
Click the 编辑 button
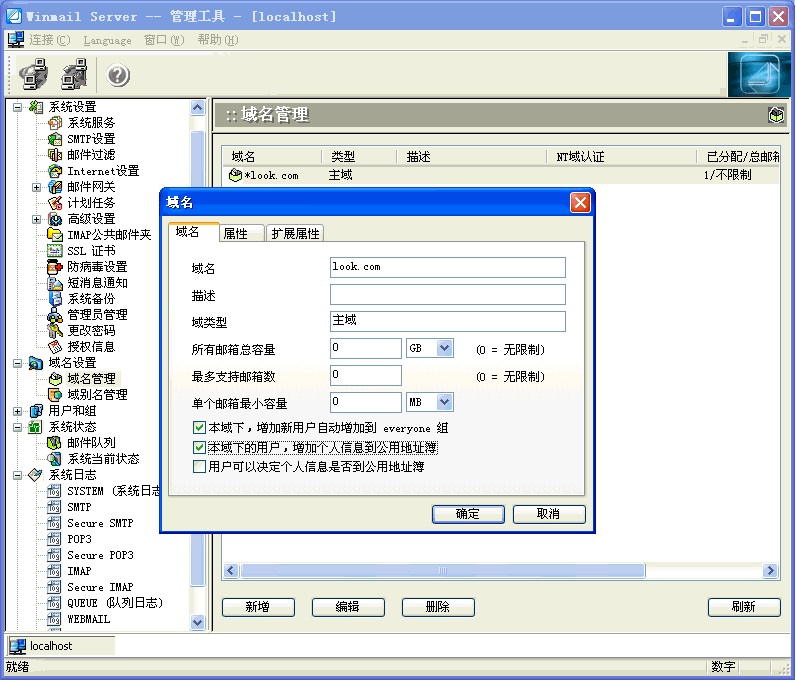pyautogui.click(x=348, y=607)
